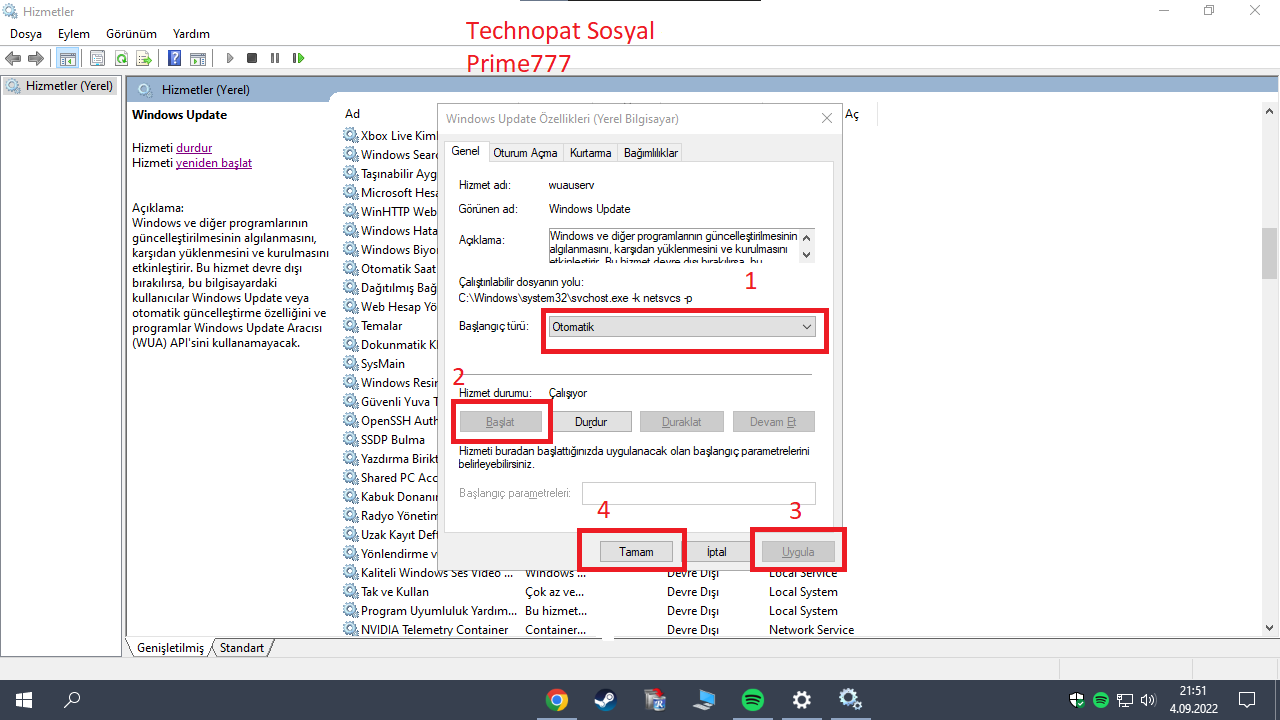
Task: Switch to Services app in the taskbar
Action: click(850, 700)
